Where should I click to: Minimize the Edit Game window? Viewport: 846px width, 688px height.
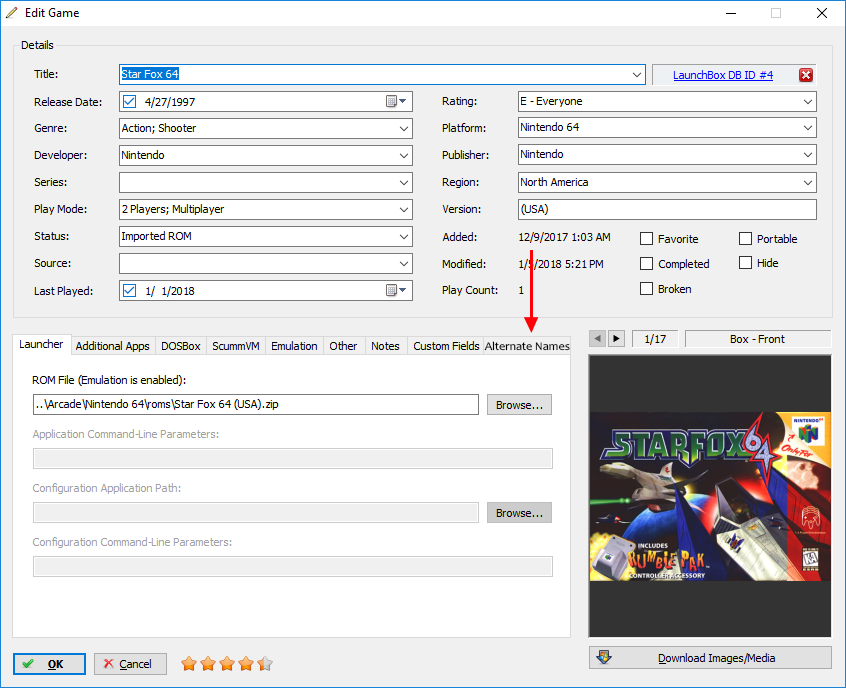(731, 13)
